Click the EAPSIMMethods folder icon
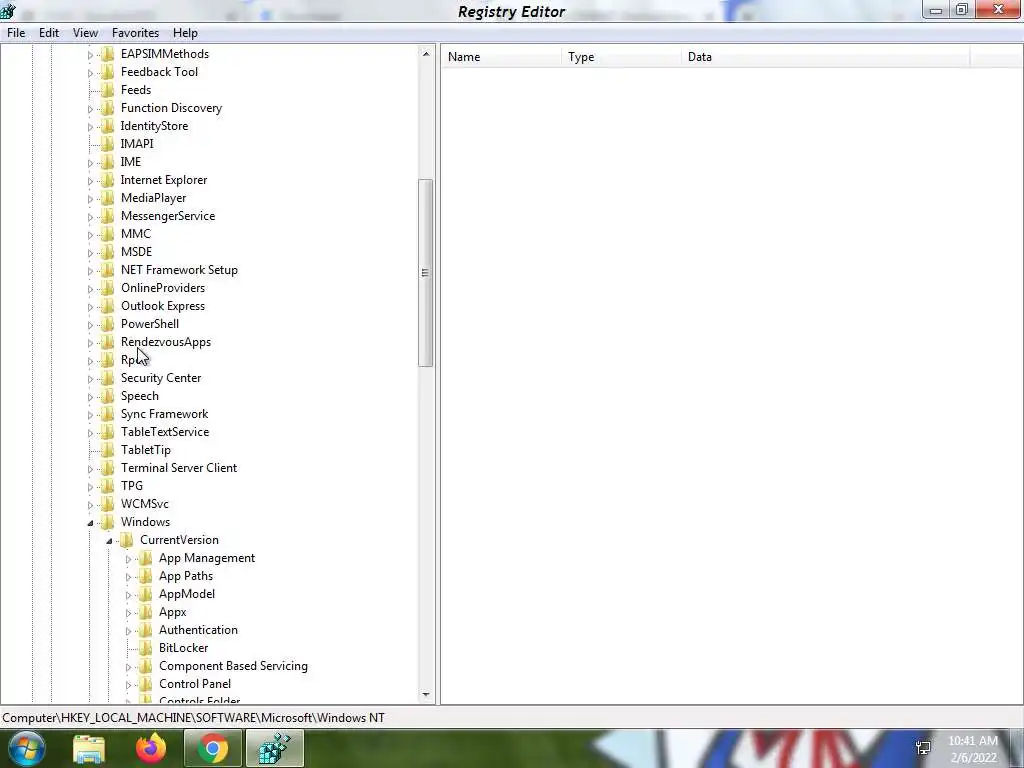The image size is (1024, 768). tap(108, 54)
